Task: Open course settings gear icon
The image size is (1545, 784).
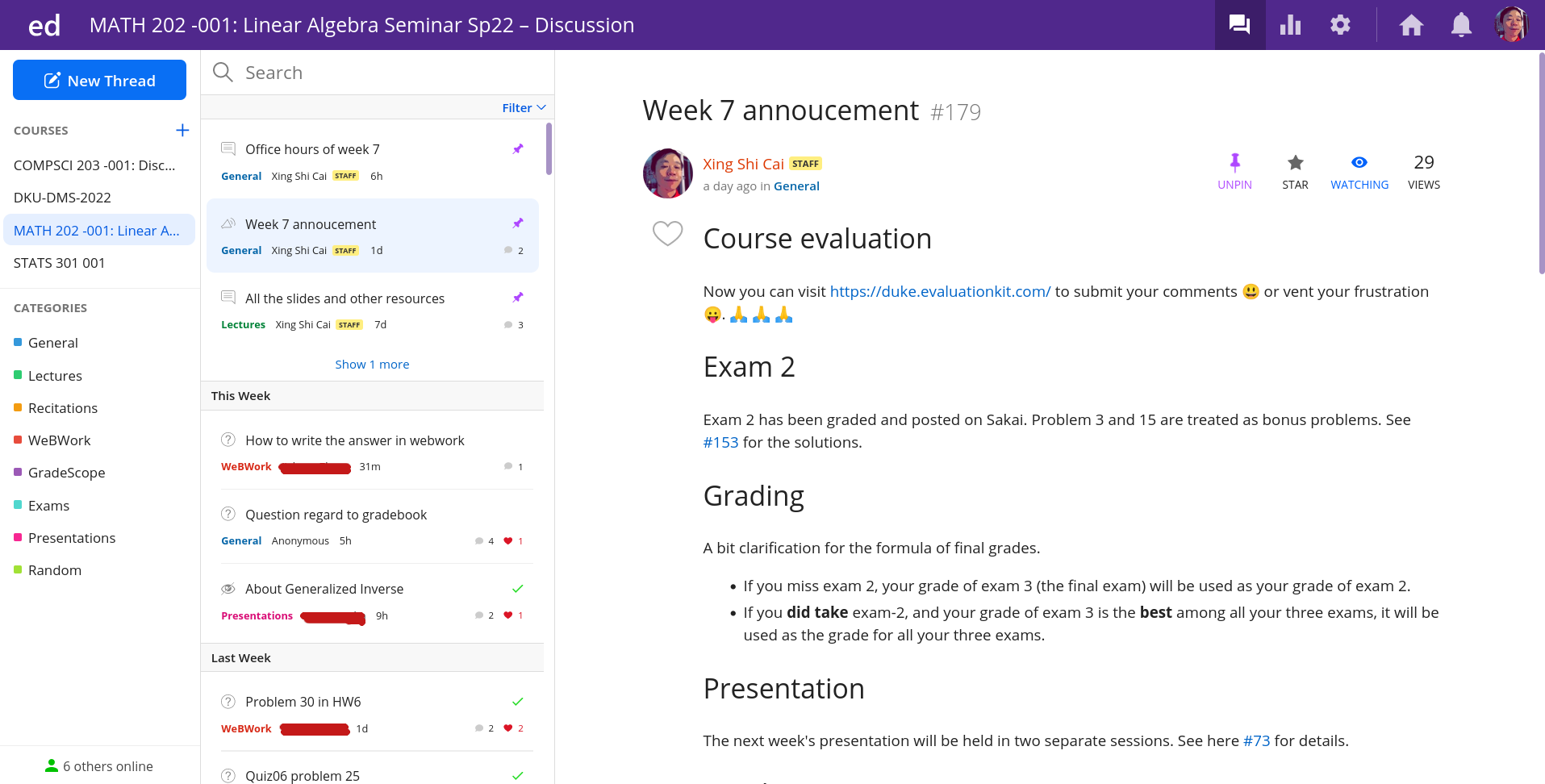Action: tap(1340, 25)
